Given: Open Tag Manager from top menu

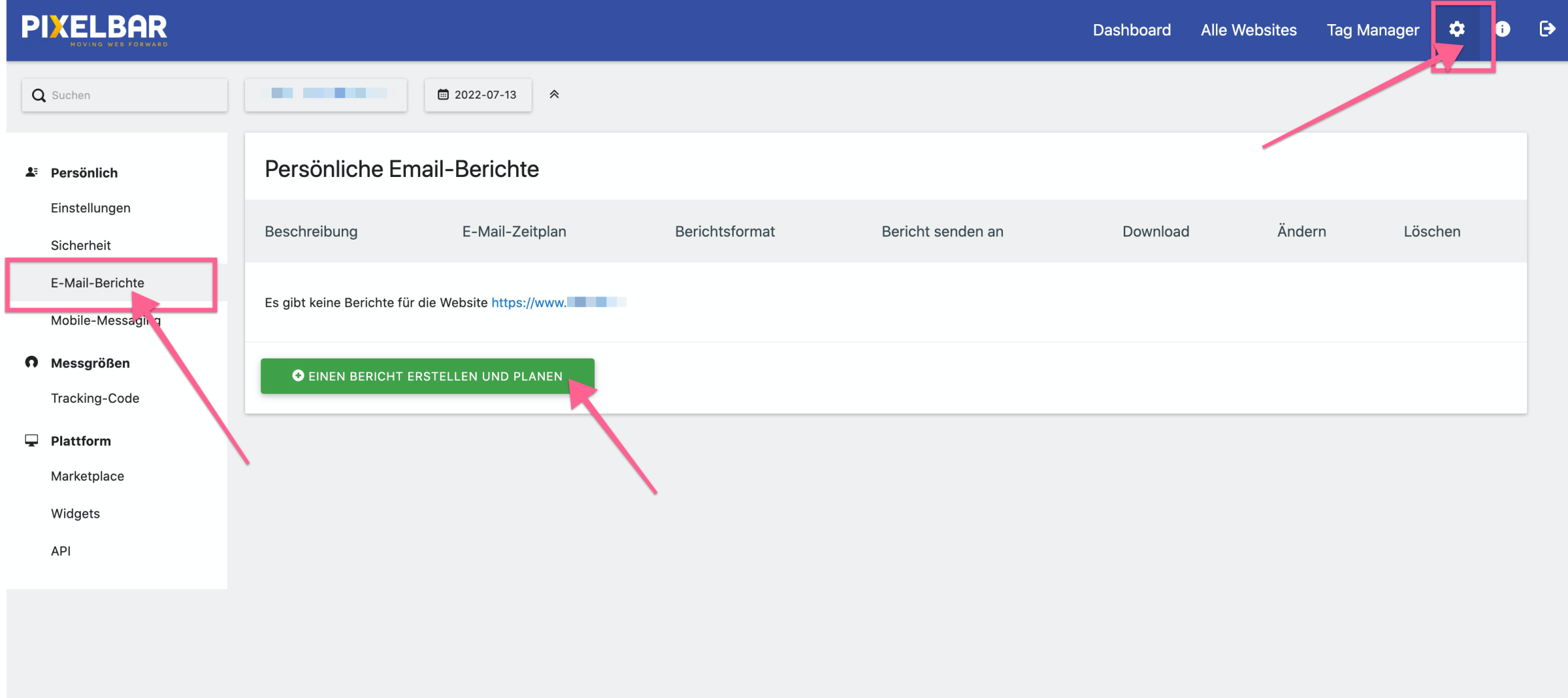Looking at the screenshot, I should (1373, 30).
